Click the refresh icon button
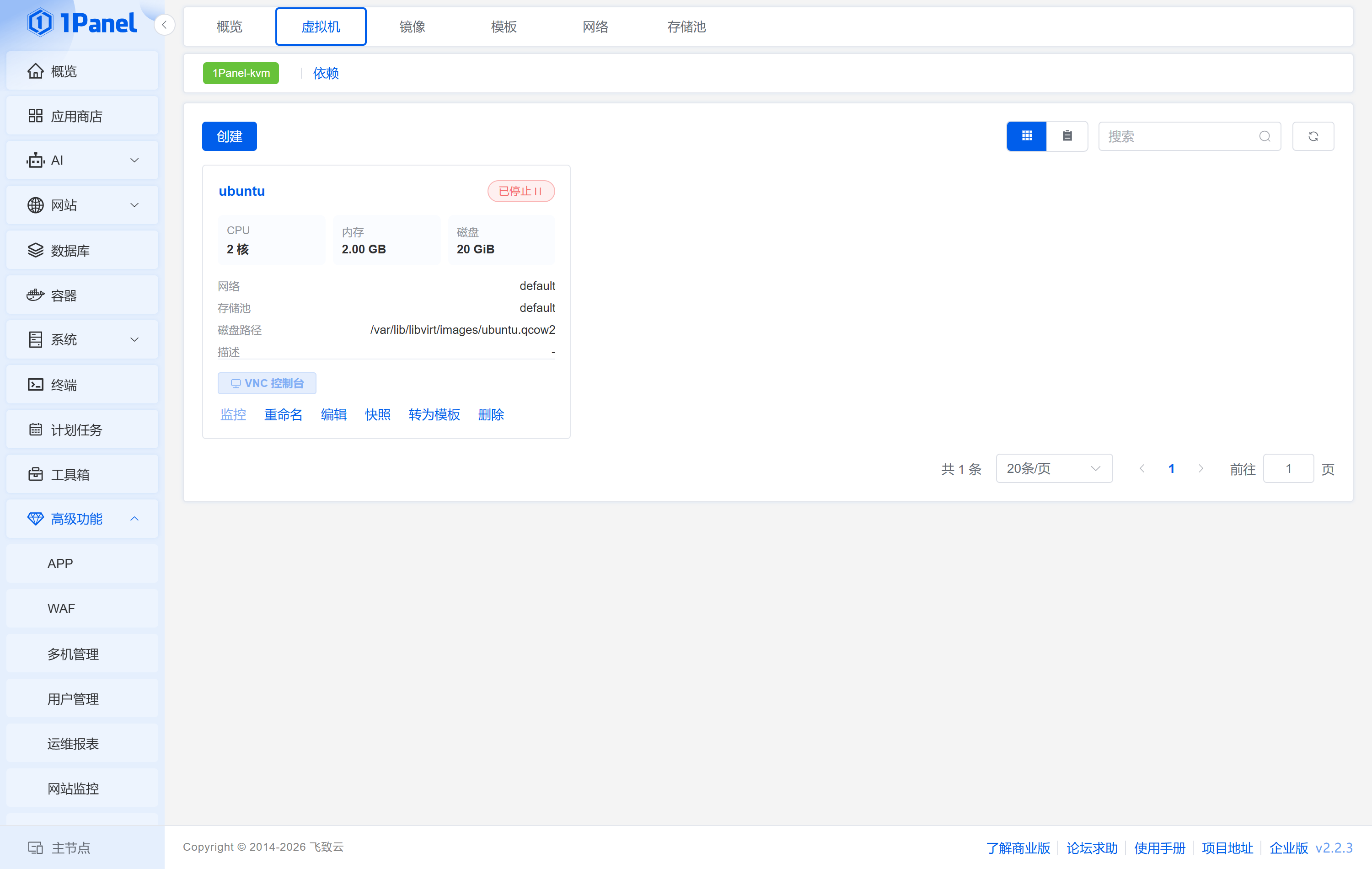The height and width of the screenshot is (869, 1372). pos(1313,136)
